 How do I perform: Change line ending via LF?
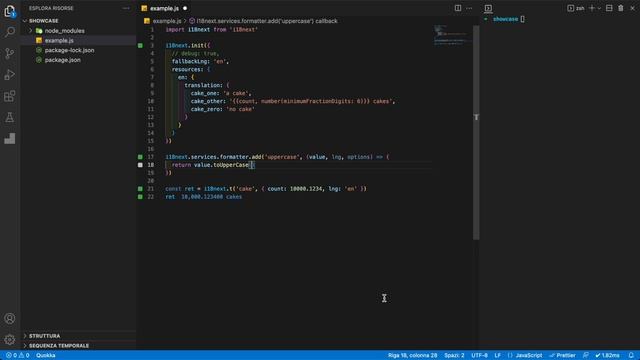click(498, 355)
